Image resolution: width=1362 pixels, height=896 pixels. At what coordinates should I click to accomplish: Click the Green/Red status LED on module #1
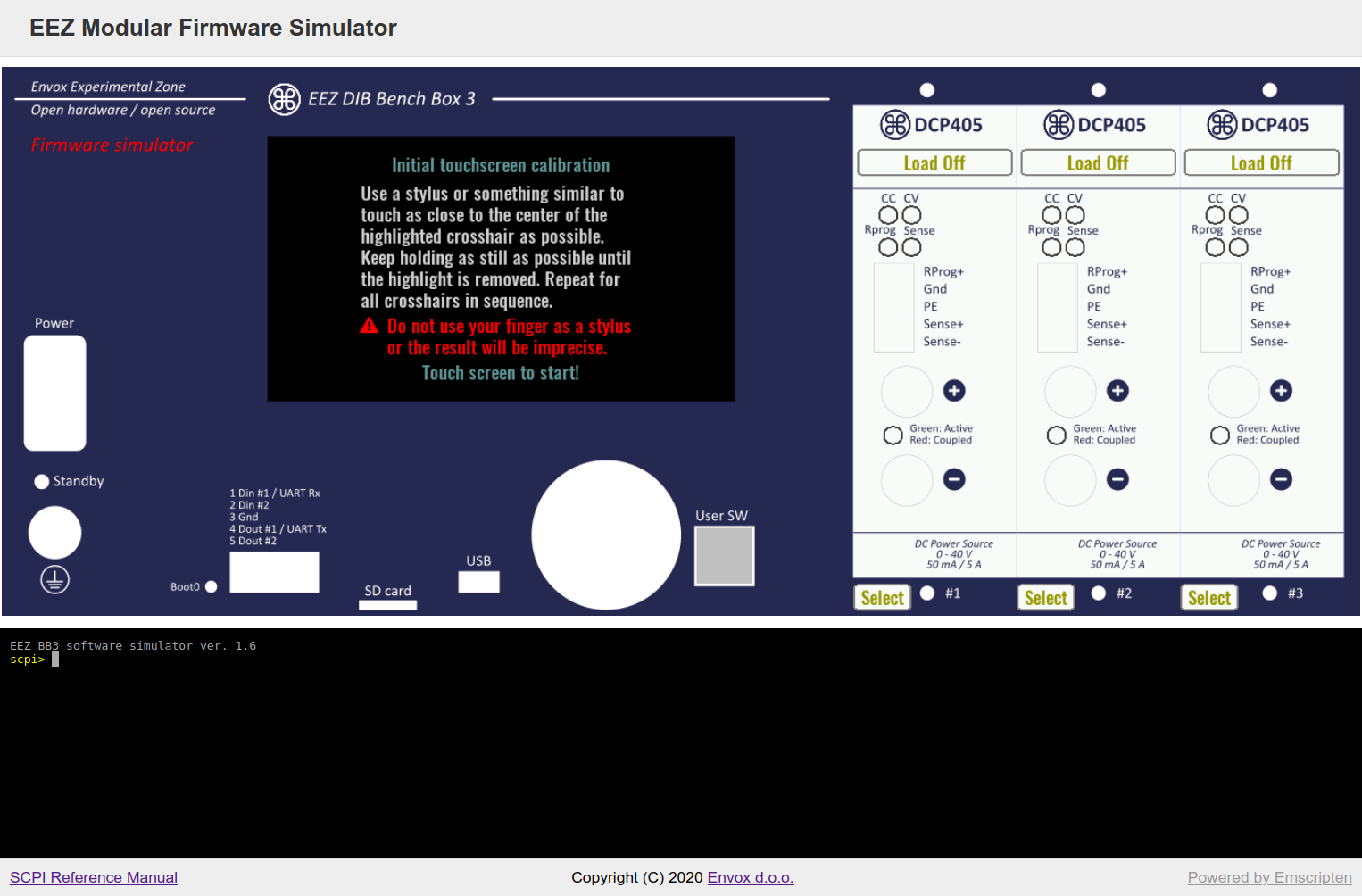point(893,436)
